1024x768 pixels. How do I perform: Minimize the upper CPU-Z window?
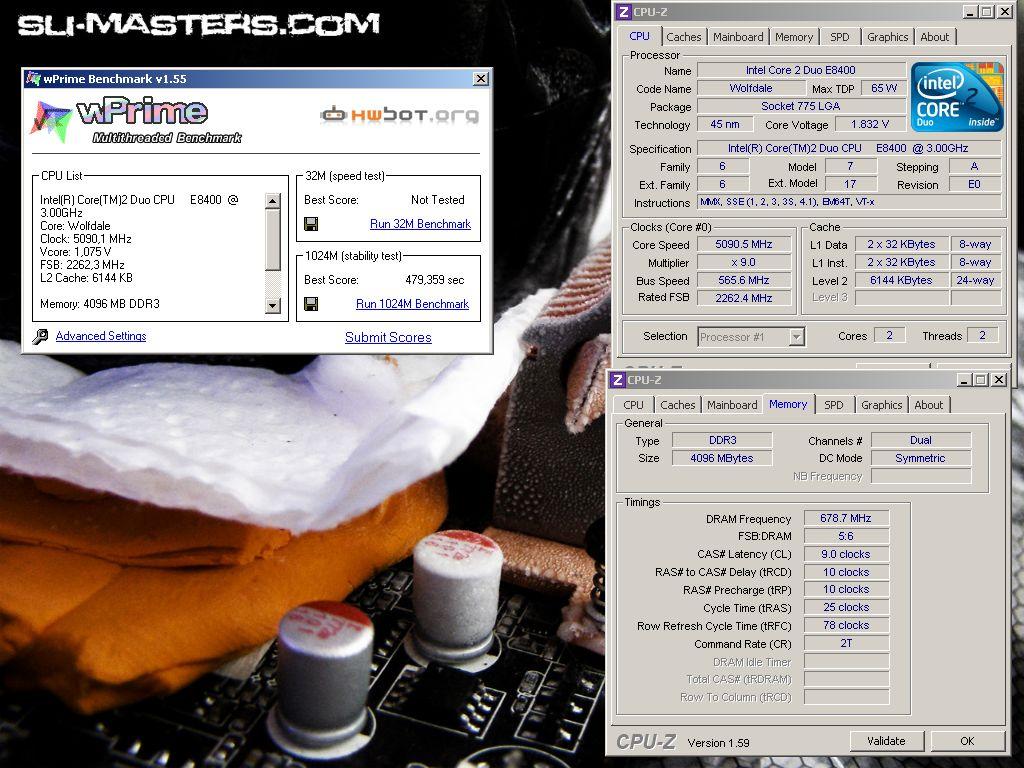[x=970, y=12]
